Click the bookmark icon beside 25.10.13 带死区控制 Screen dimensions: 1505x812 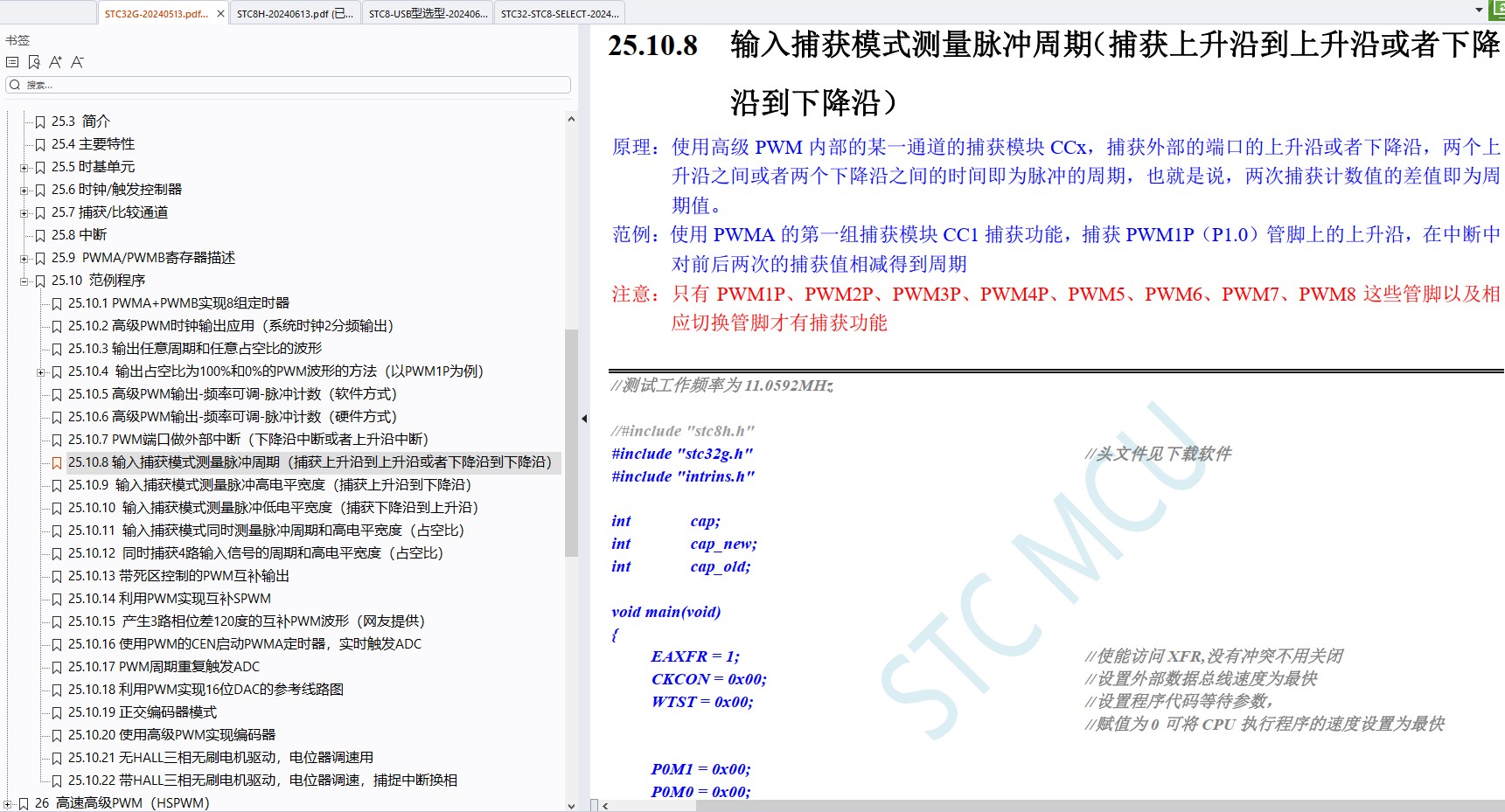[57, 576]
